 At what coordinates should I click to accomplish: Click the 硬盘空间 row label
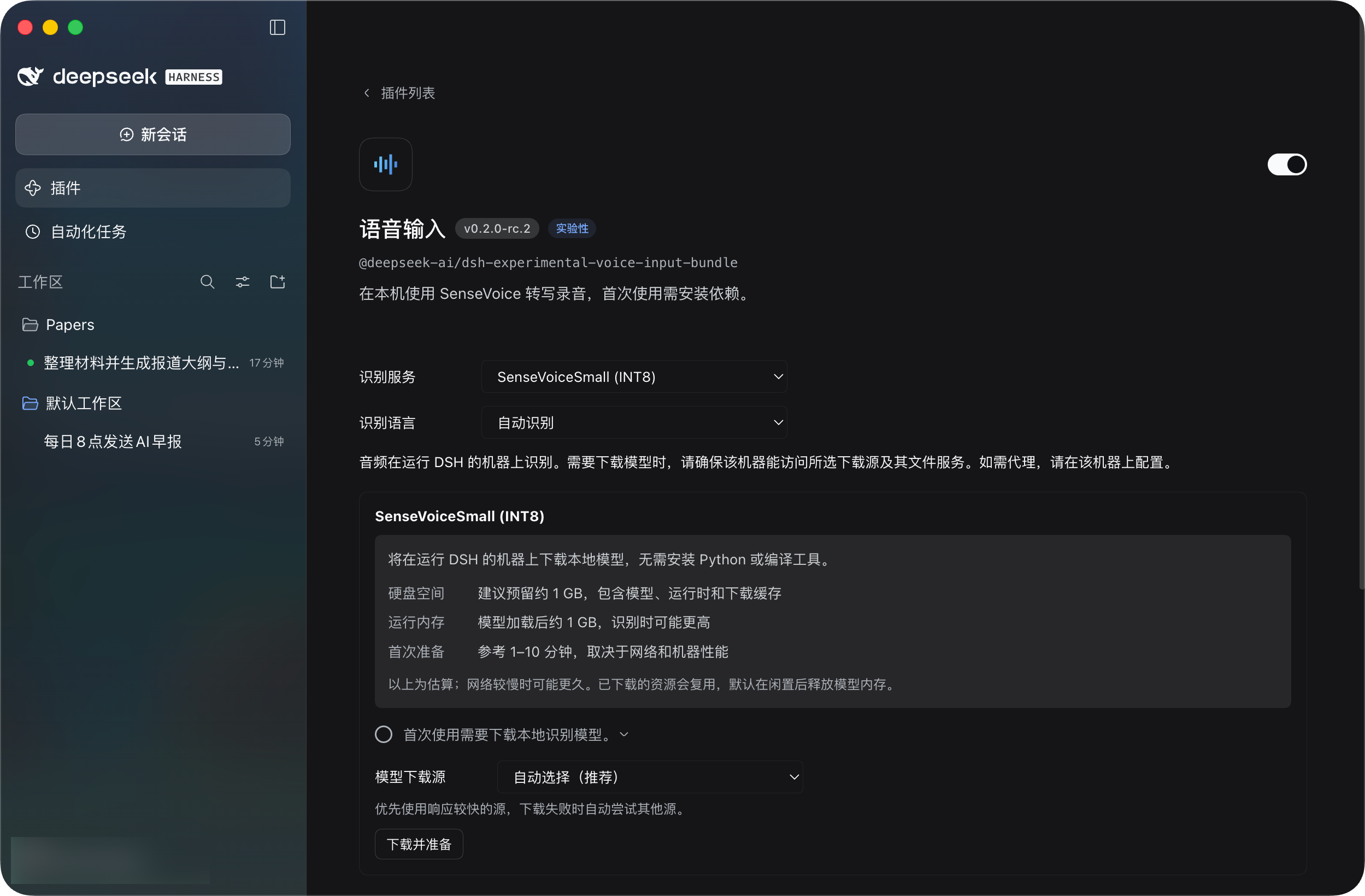416,593
